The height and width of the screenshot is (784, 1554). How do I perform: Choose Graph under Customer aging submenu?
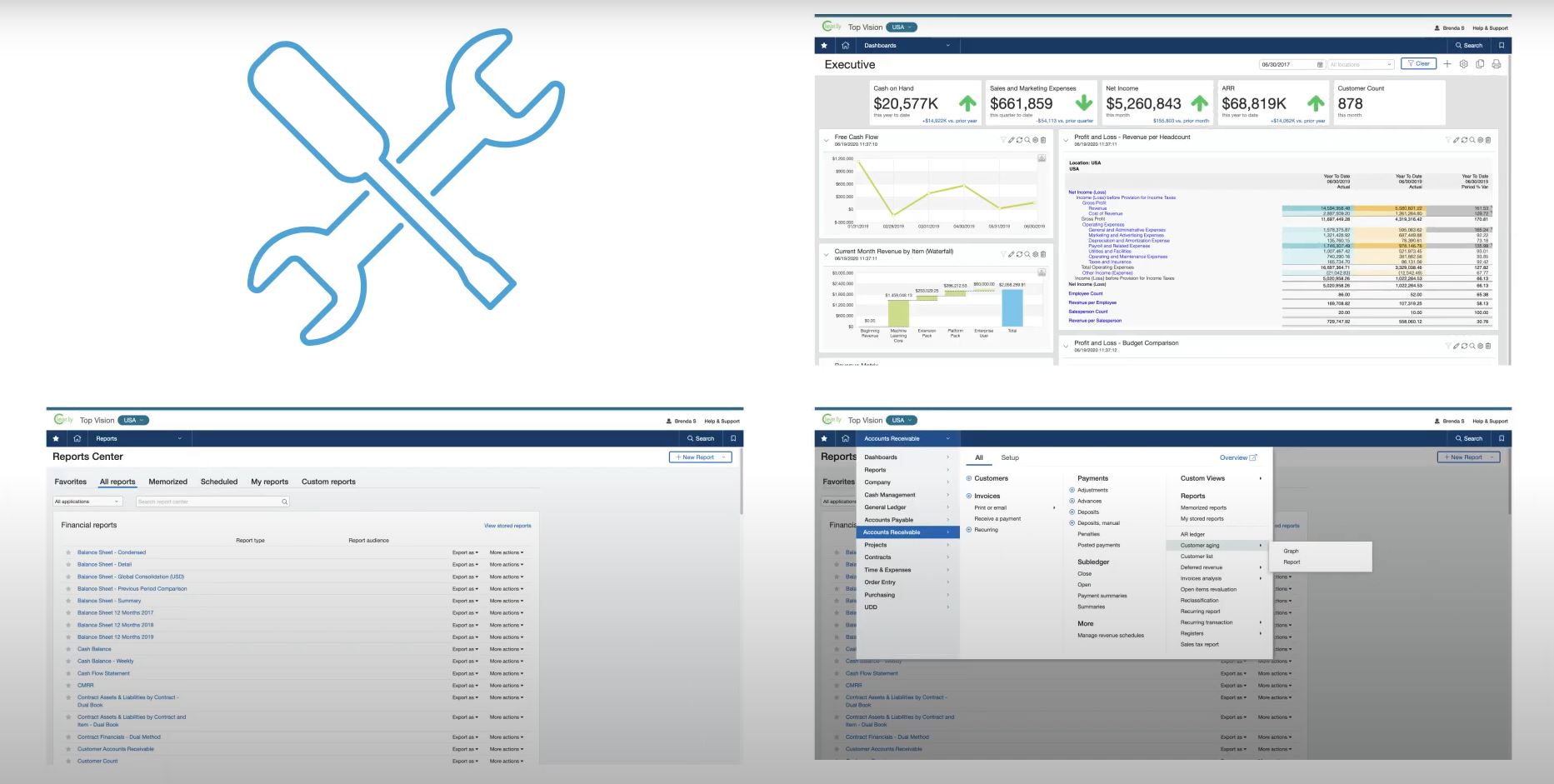point(1291,551)
